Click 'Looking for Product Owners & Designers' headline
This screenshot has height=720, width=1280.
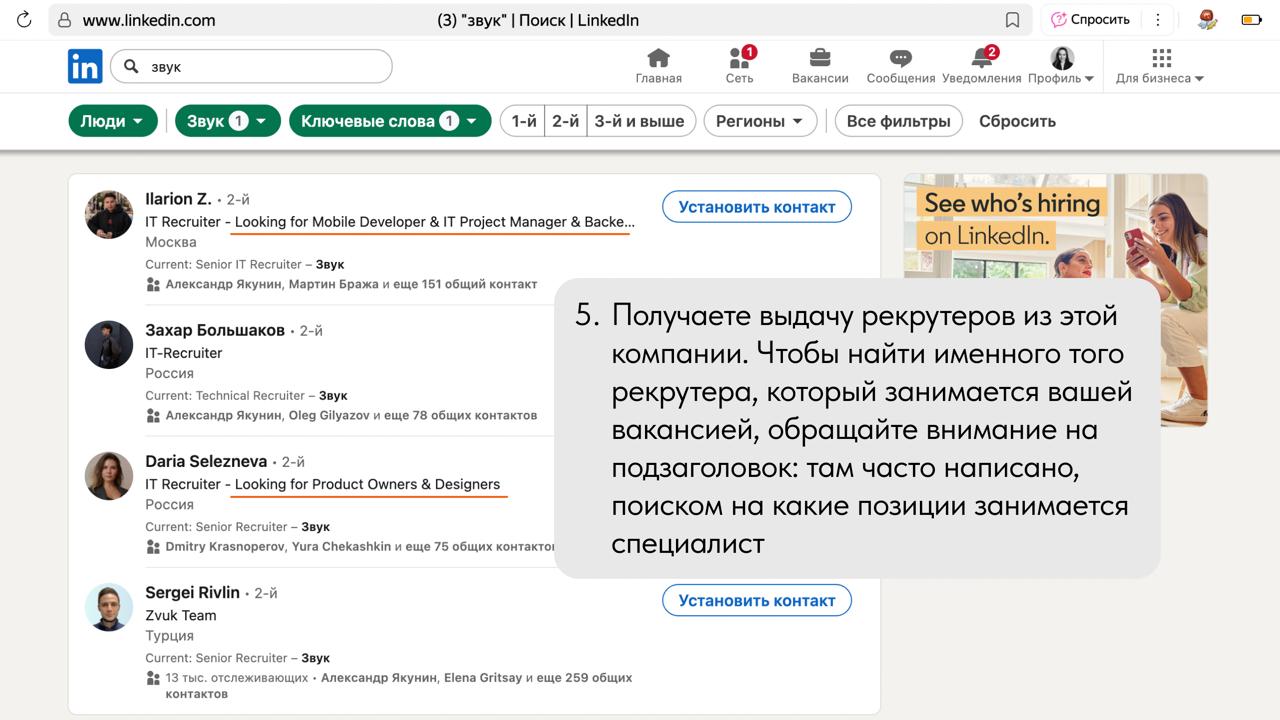[x=367, y=484]
